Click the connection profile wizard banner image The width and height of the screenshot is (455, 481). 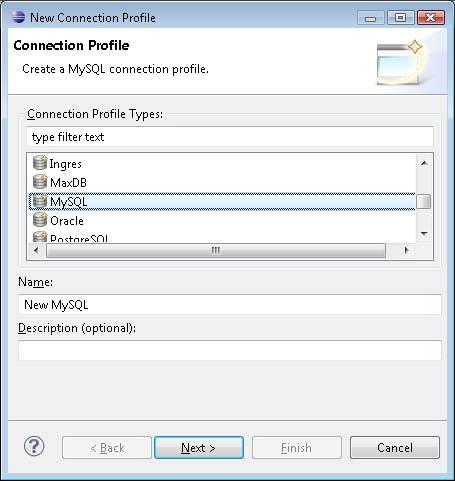(x=400, y=62)
